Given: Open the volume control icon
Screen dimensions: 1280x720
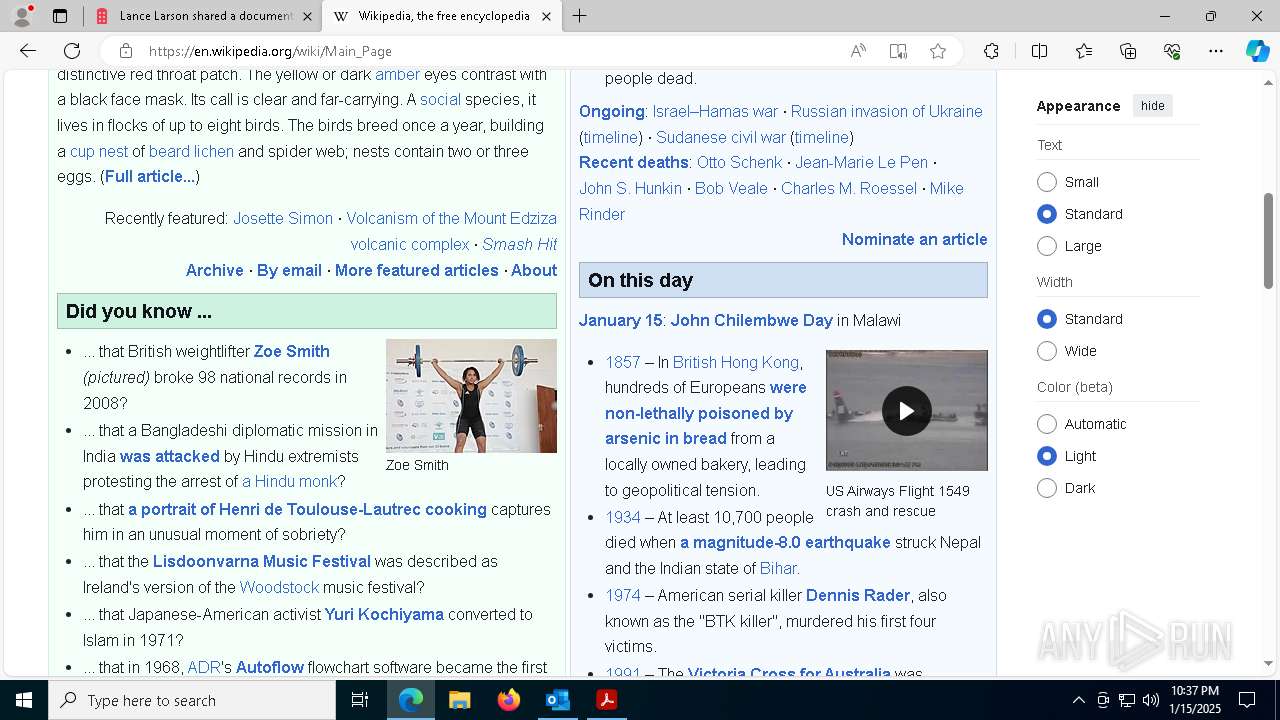Looking at the screenshot, I should [x=1151, y=700].
